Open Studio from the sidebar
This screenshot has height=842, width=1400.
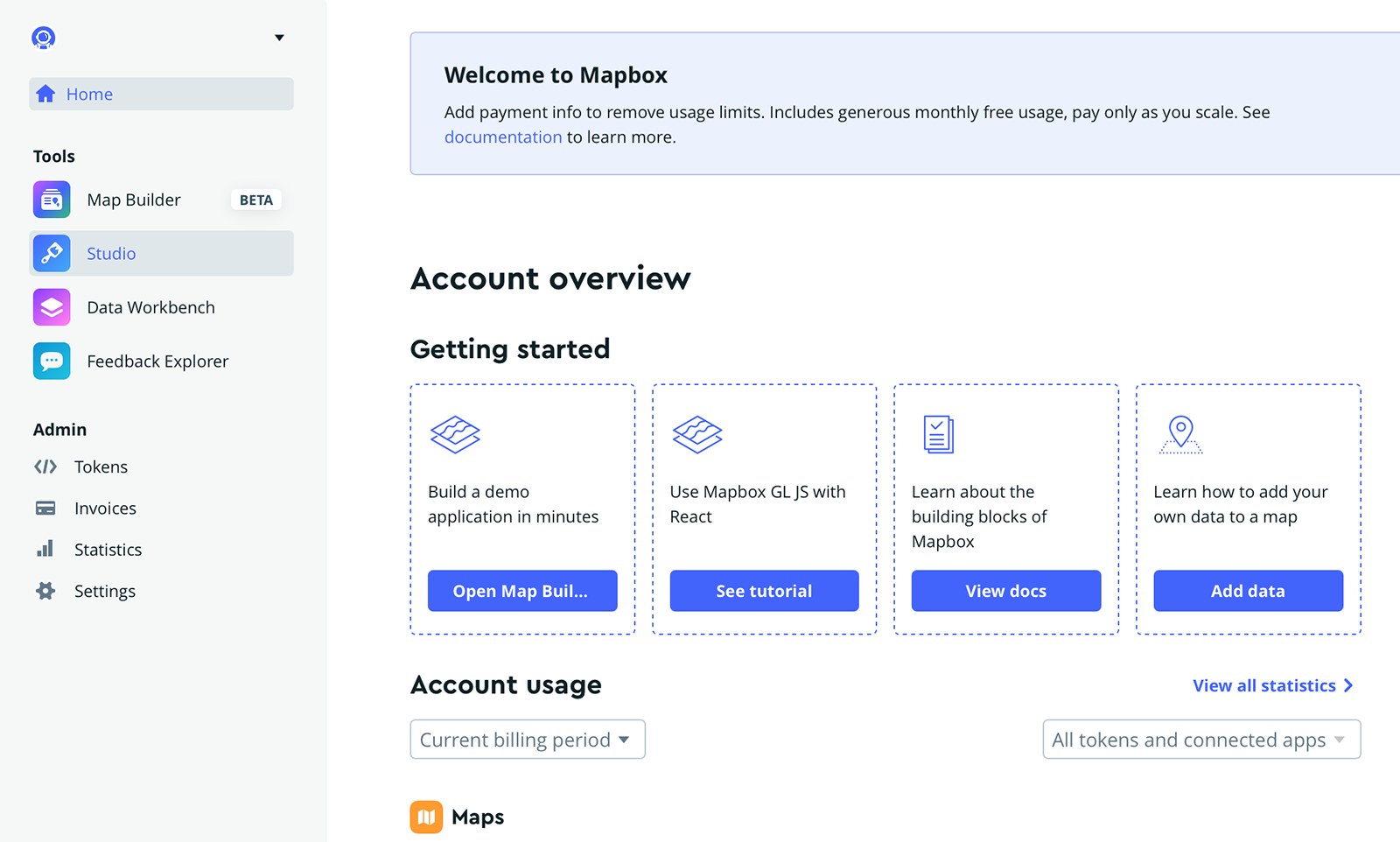161,253
